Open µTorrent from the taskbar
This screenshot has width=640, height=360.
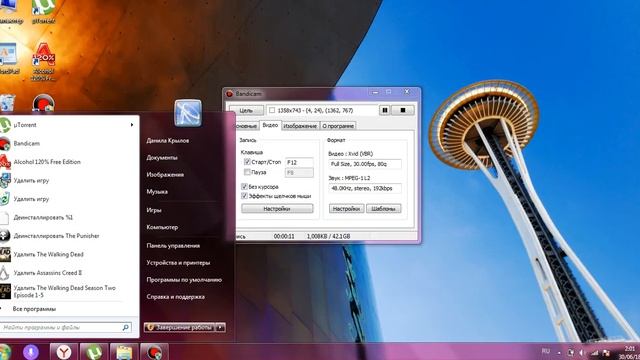pyautogui.click(x=94, y=352)
